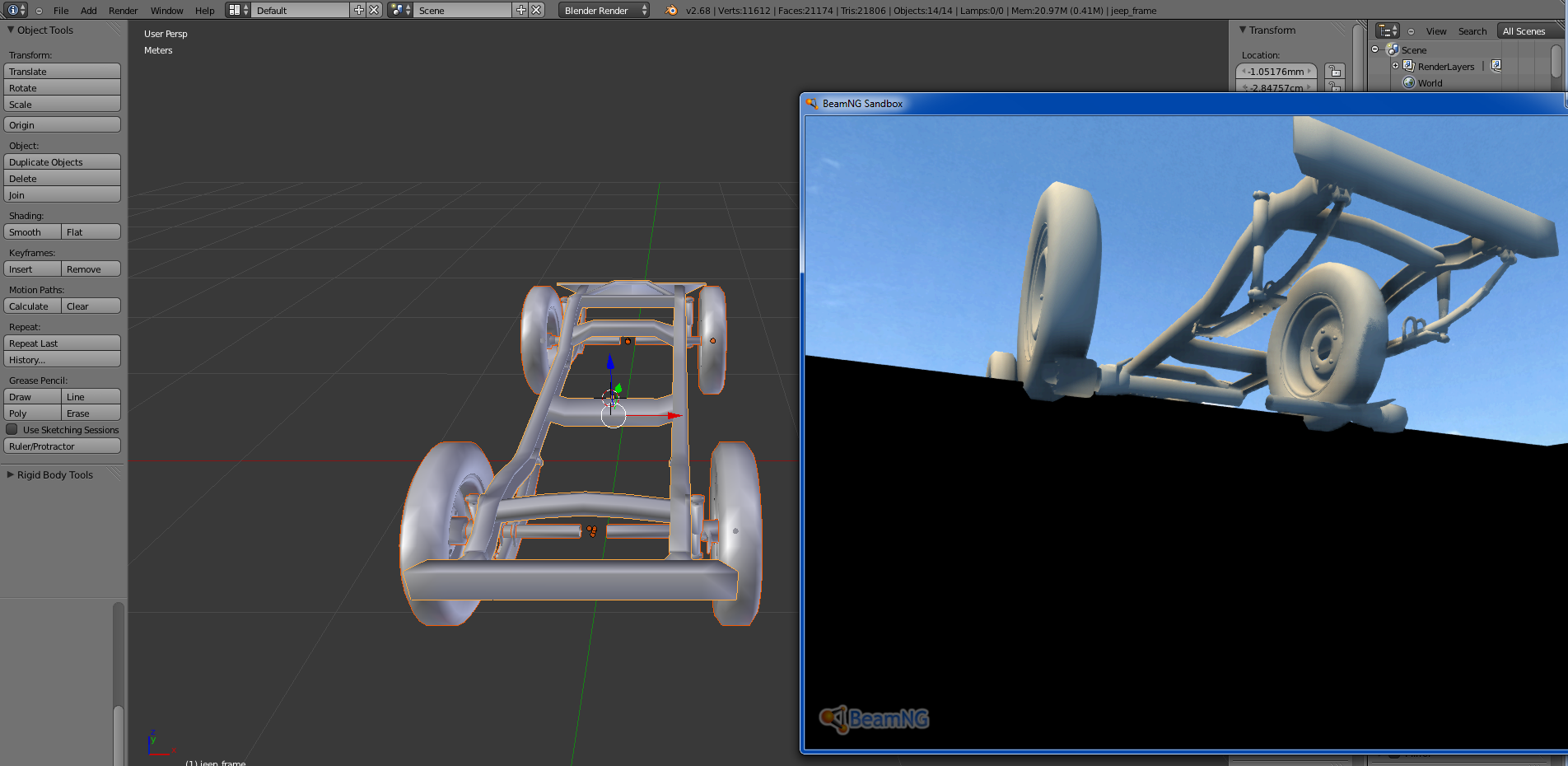Clear motion paths

[x=91, y=306]
